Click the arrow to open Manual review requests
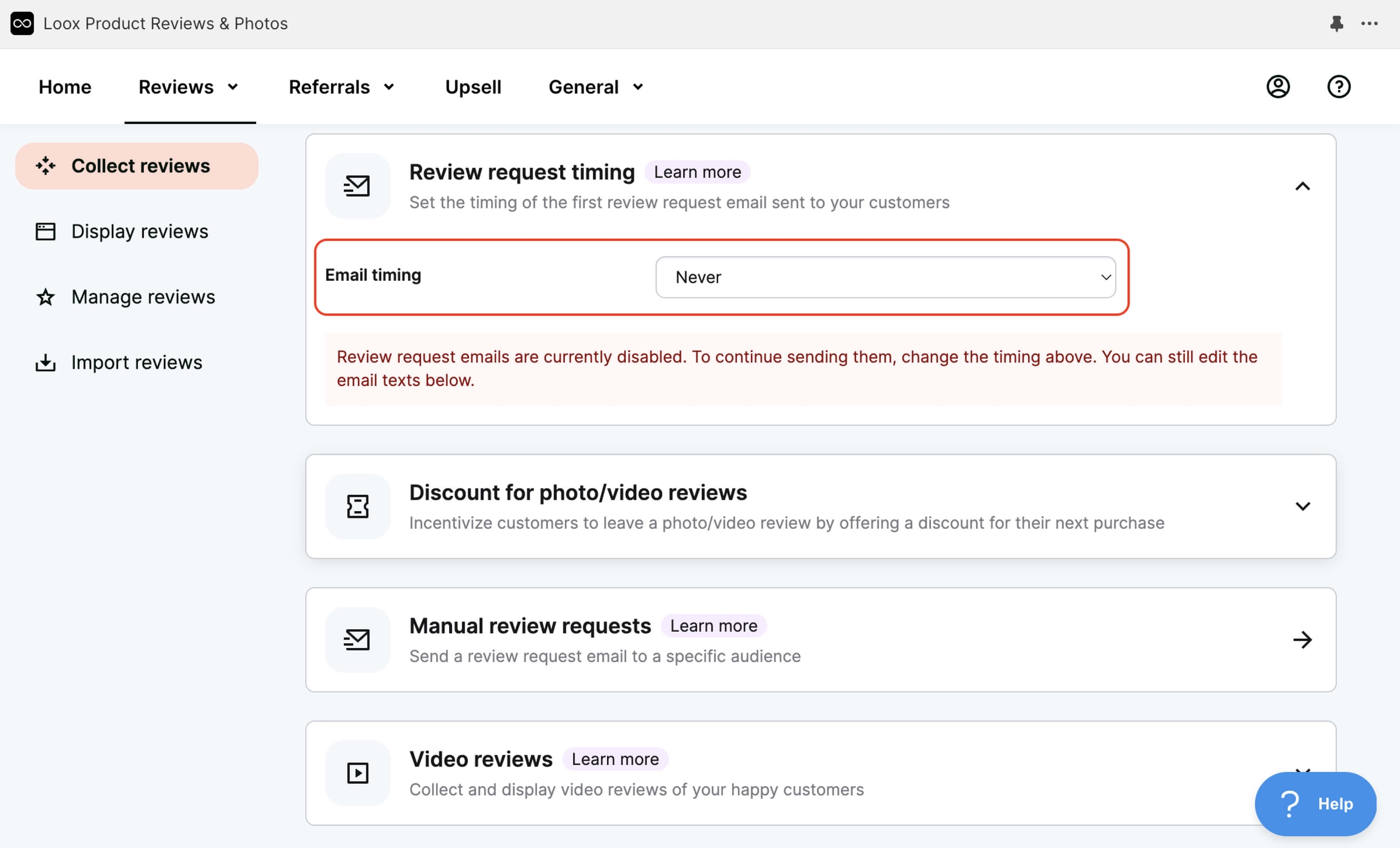The image size is (1400, 848). (x=1303, y=639)
